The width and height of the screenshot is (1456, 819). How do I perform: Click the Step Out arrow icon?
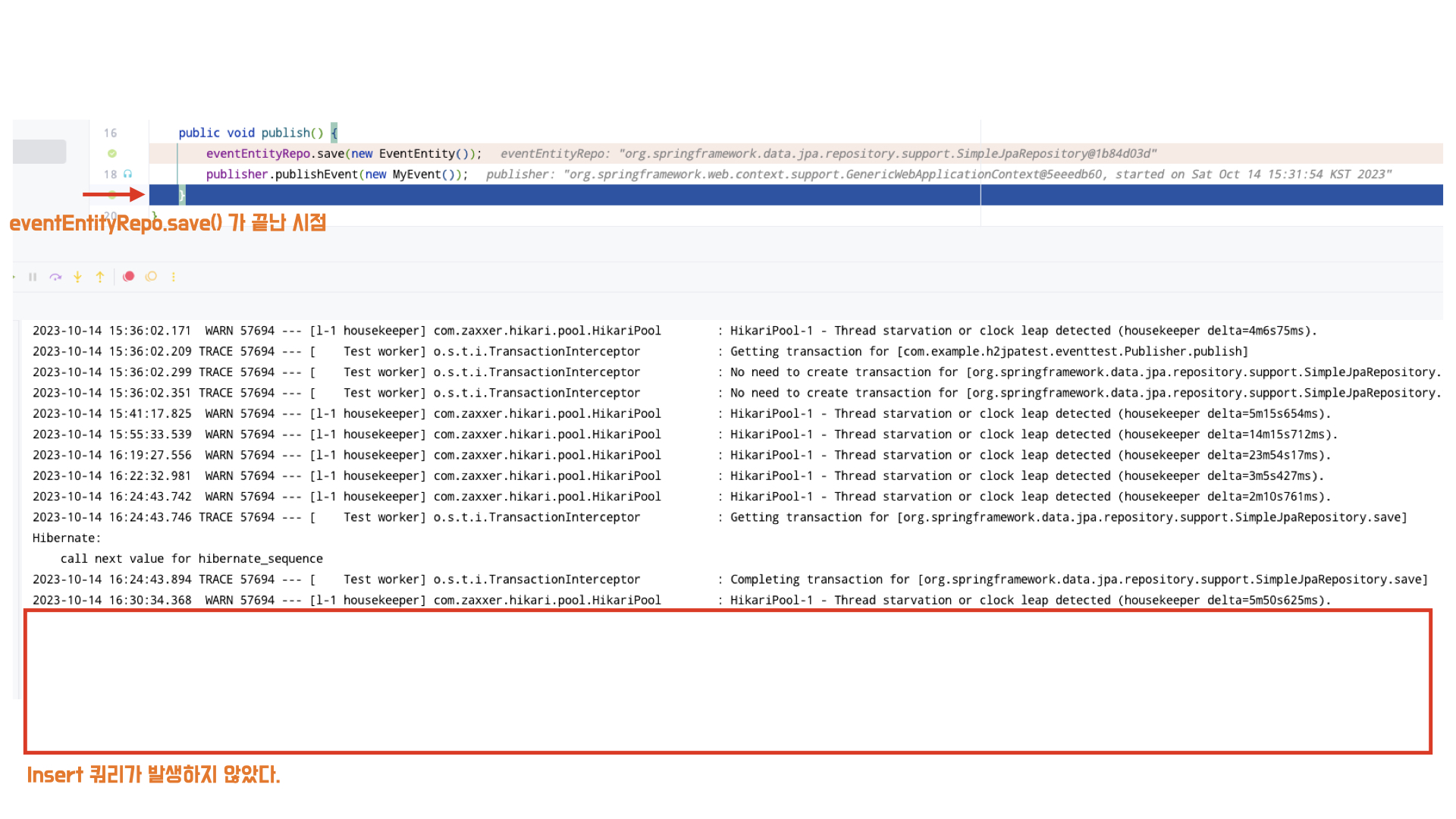[100, 277]
